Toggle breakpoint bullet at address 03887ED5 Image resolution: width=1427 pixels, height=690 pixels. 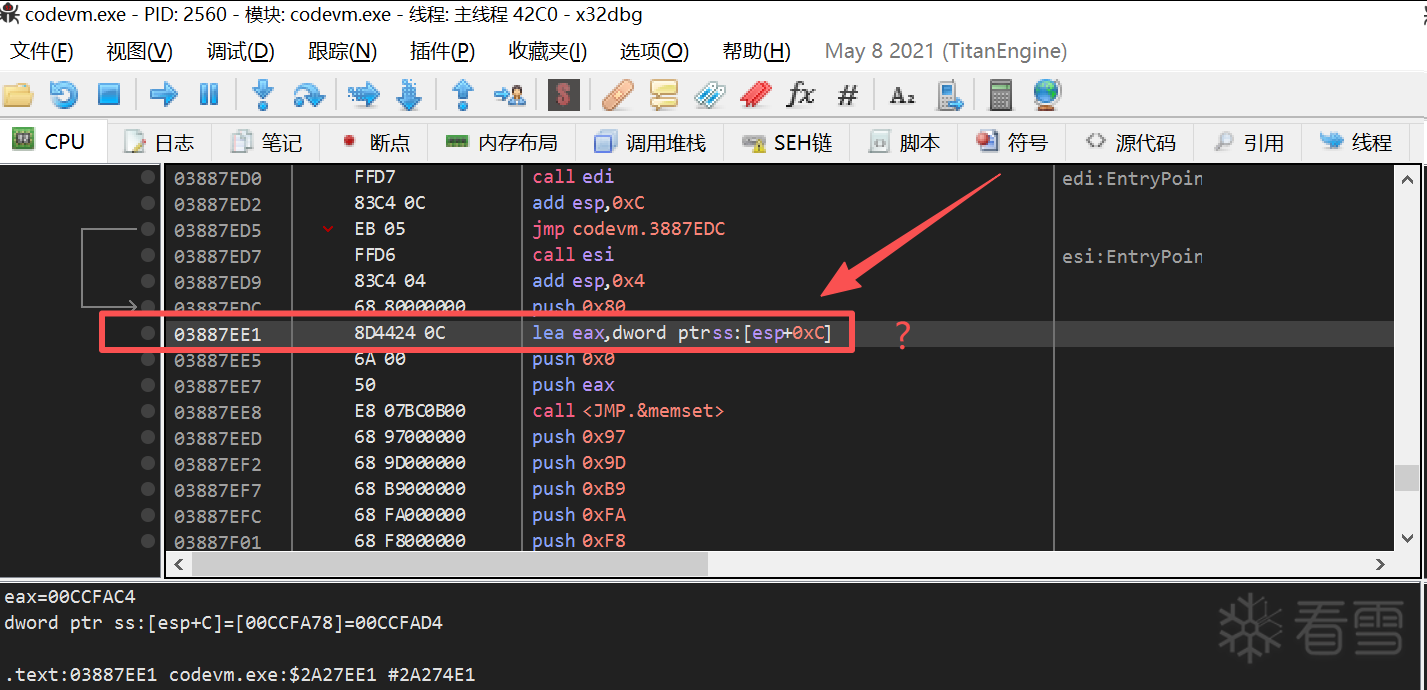[148, 229]
